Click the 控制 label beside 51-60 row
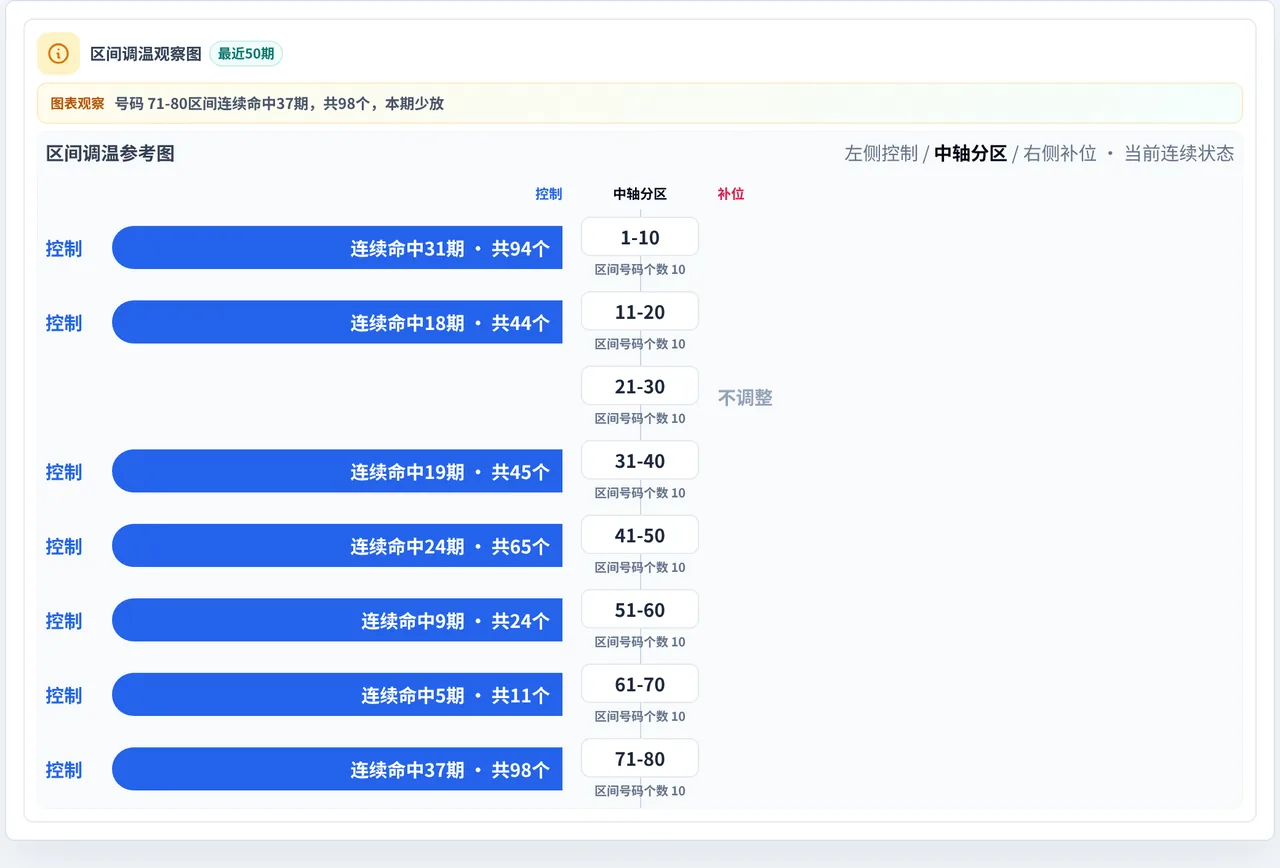 coord(64,621)
